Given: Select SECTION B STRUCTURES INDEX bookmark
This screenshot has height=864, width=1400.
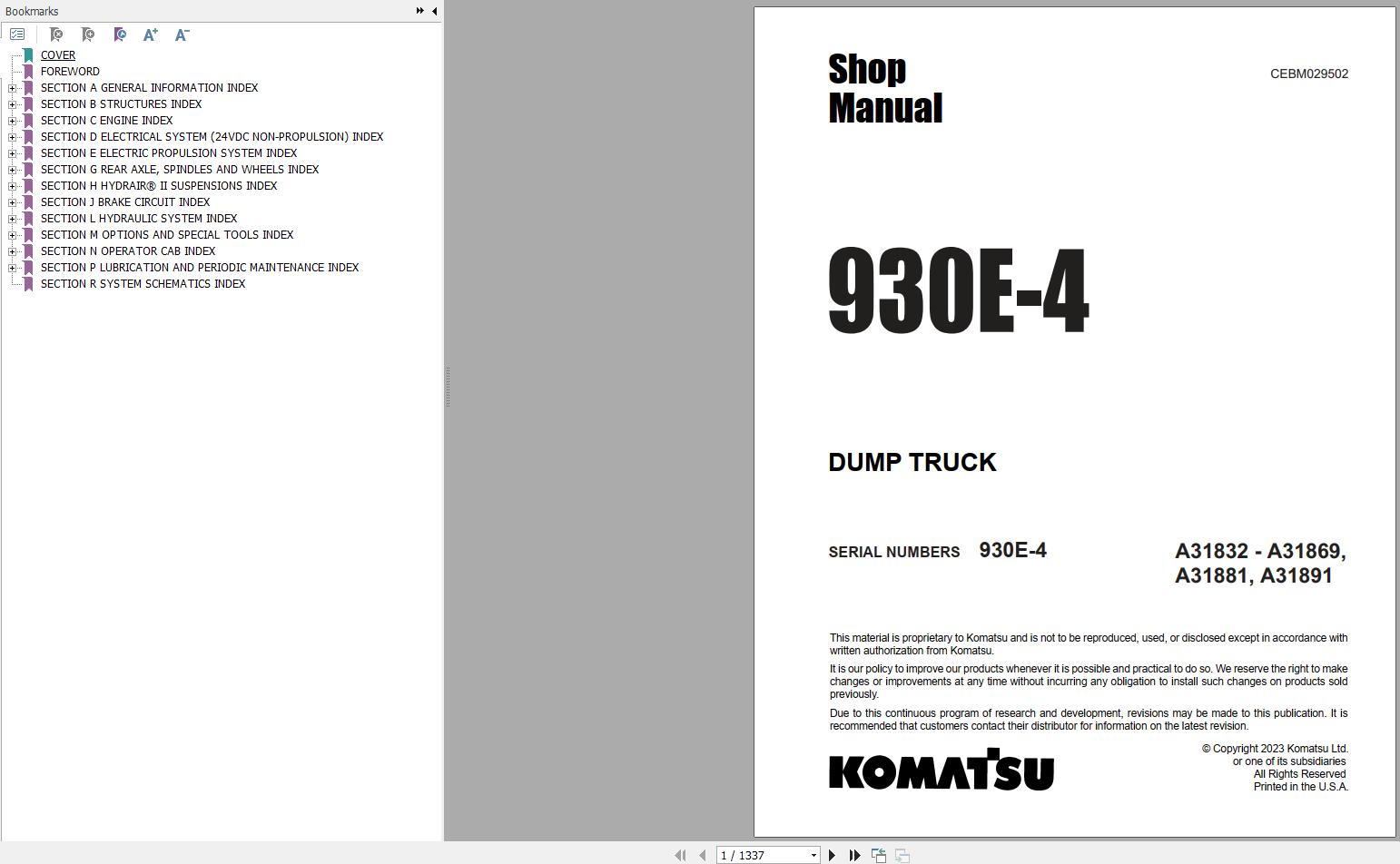Looking at the screenshot, I should coord(121,104).
